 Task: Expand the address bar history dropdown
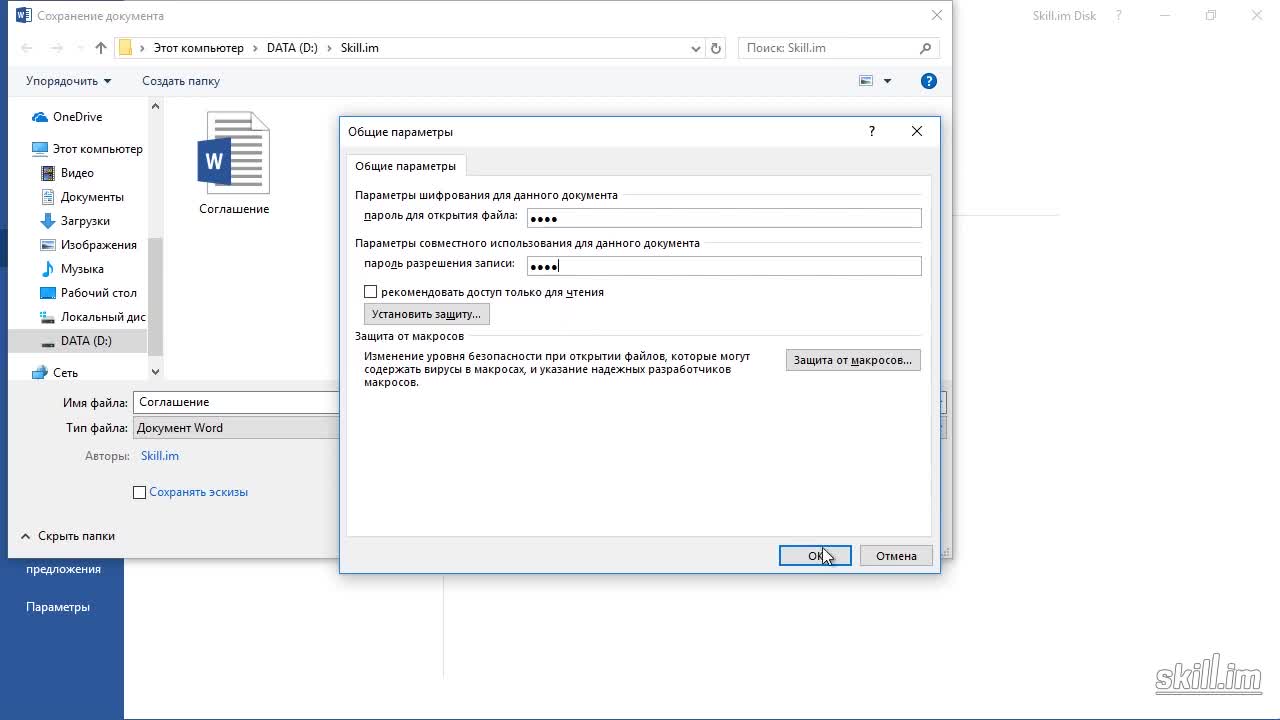[x=696, y=48]
